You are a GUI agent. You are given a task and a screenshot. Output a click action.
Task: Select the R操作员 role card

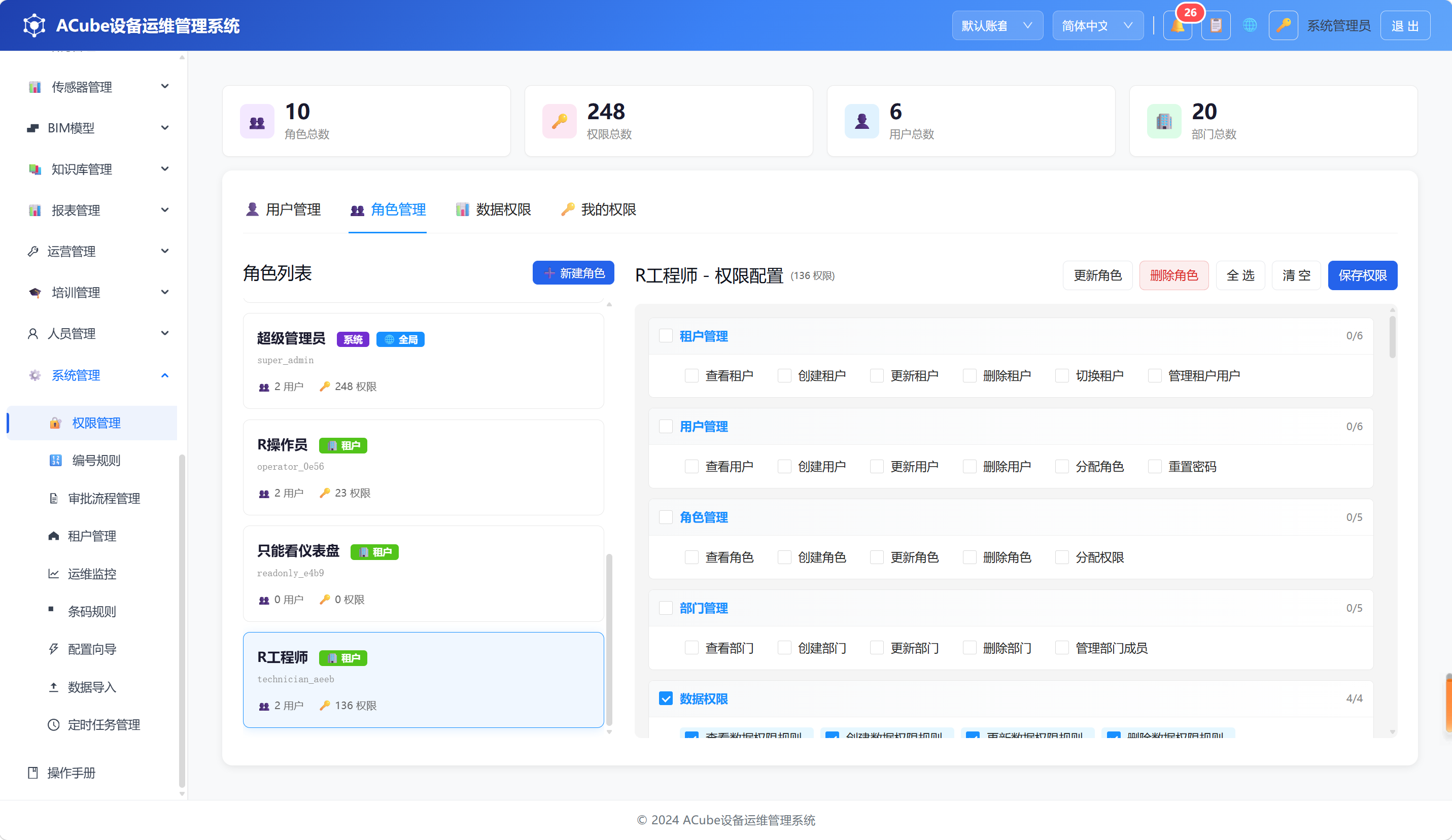tap(424, 467)
